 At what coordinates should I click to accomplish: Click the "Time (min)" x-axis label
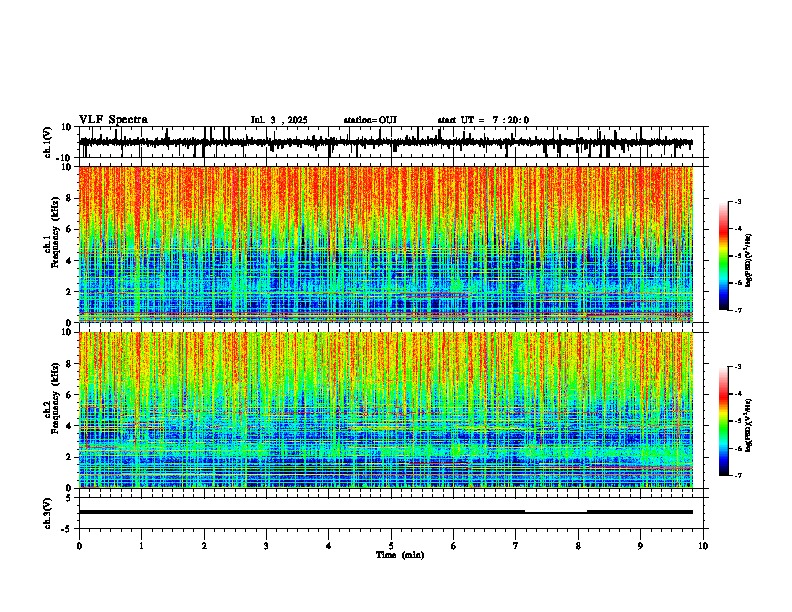(x=400, y=555)
